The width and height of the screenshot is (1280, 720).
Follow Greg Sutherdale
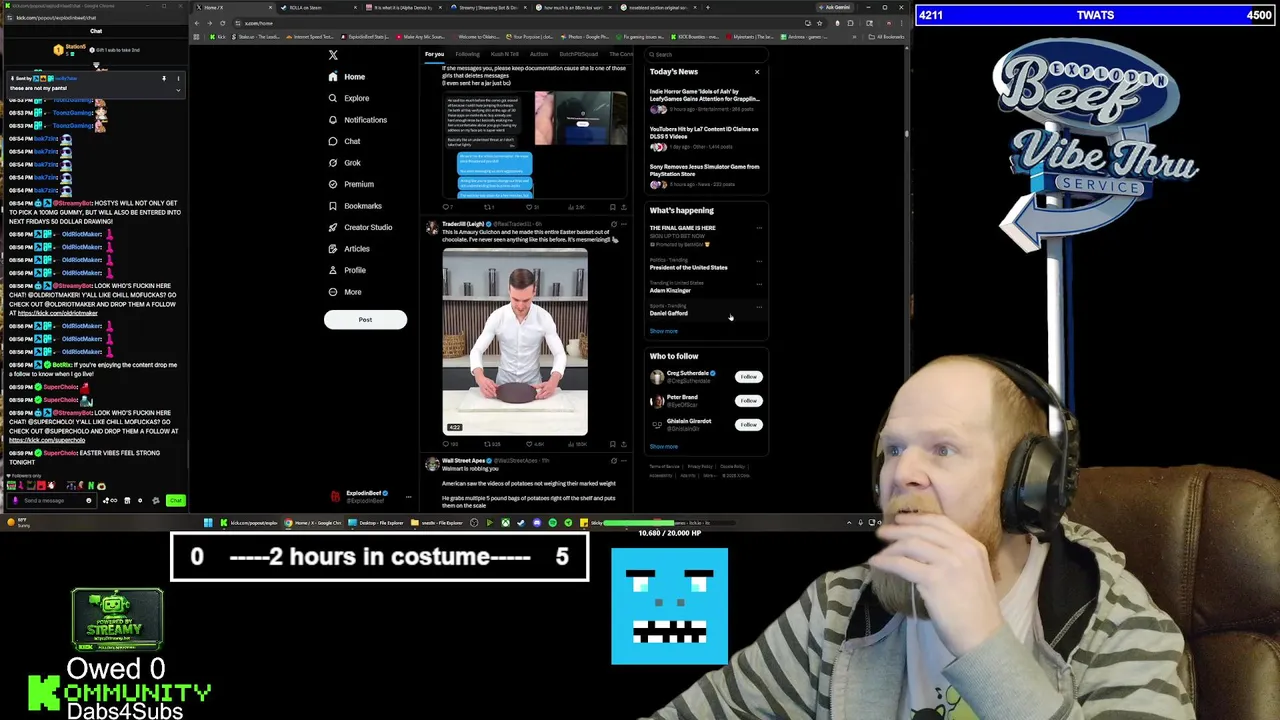click(x=748, y=377)
